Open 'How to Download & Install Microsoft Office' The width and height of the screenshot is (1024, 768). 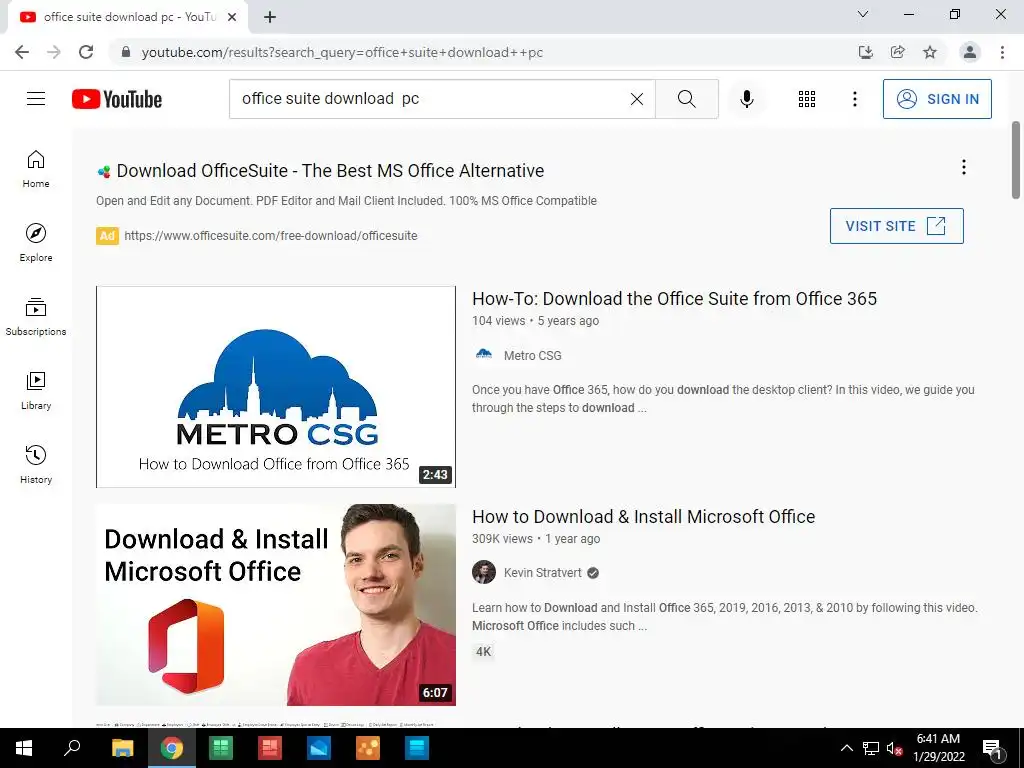click(x=643, y=517)
